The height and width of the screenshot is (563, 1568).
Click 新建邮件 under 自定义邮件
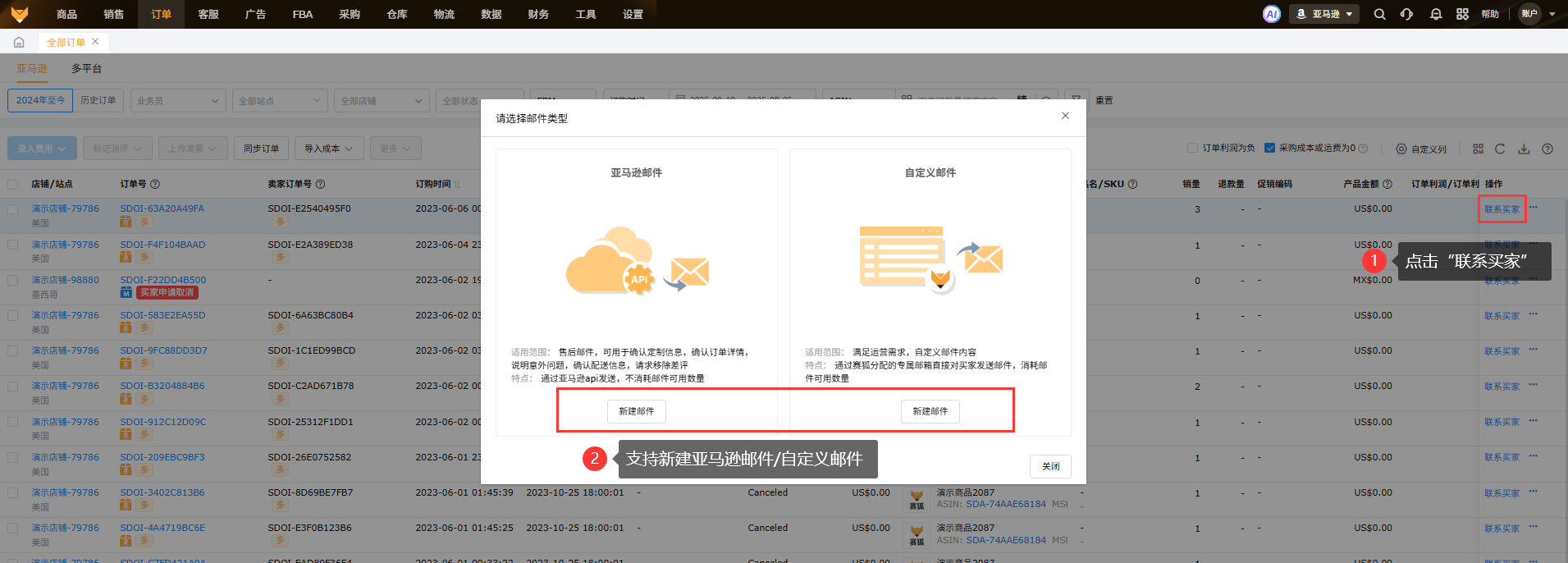click(930, 411)
